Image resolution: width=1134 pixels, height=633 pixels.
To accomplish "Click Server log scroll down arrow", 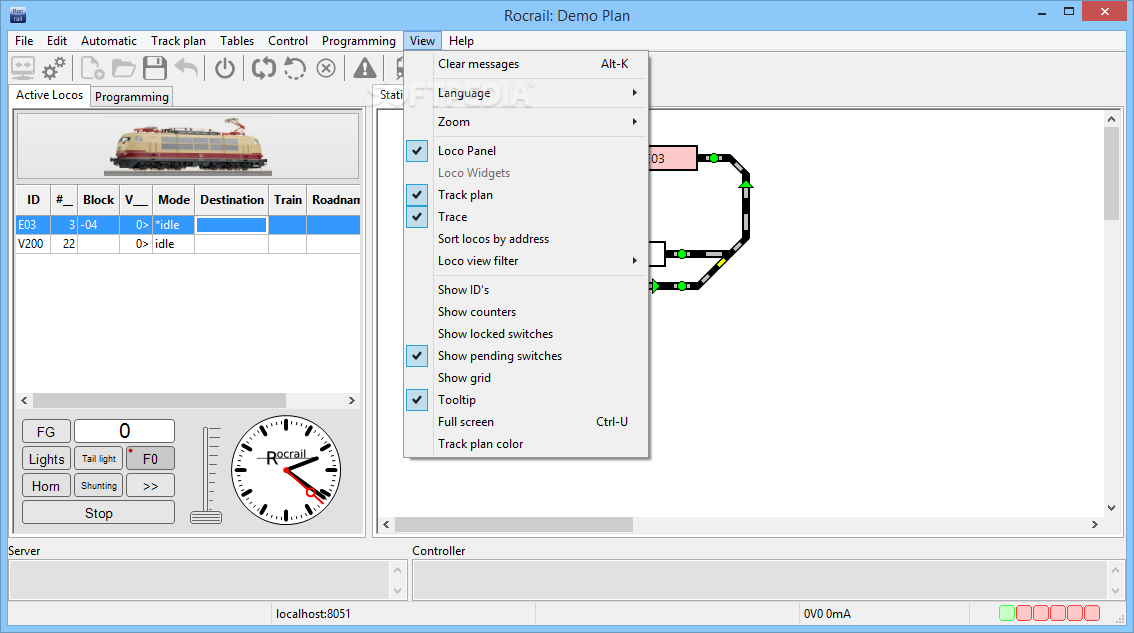I will [397, 591].
